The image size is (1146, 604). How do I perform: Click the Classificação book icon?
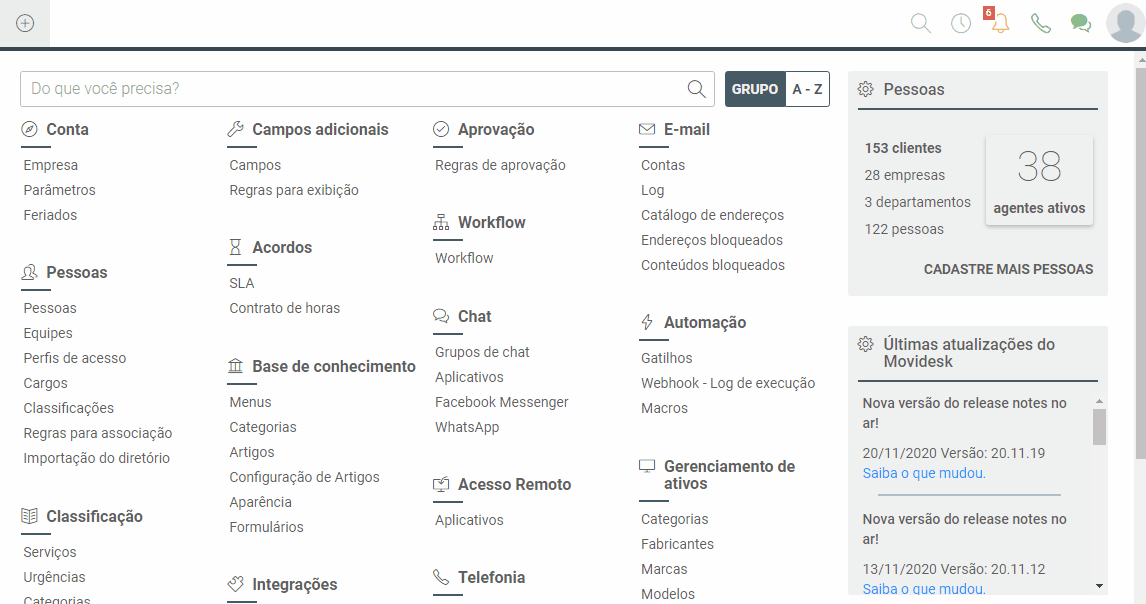click(29, 516)
